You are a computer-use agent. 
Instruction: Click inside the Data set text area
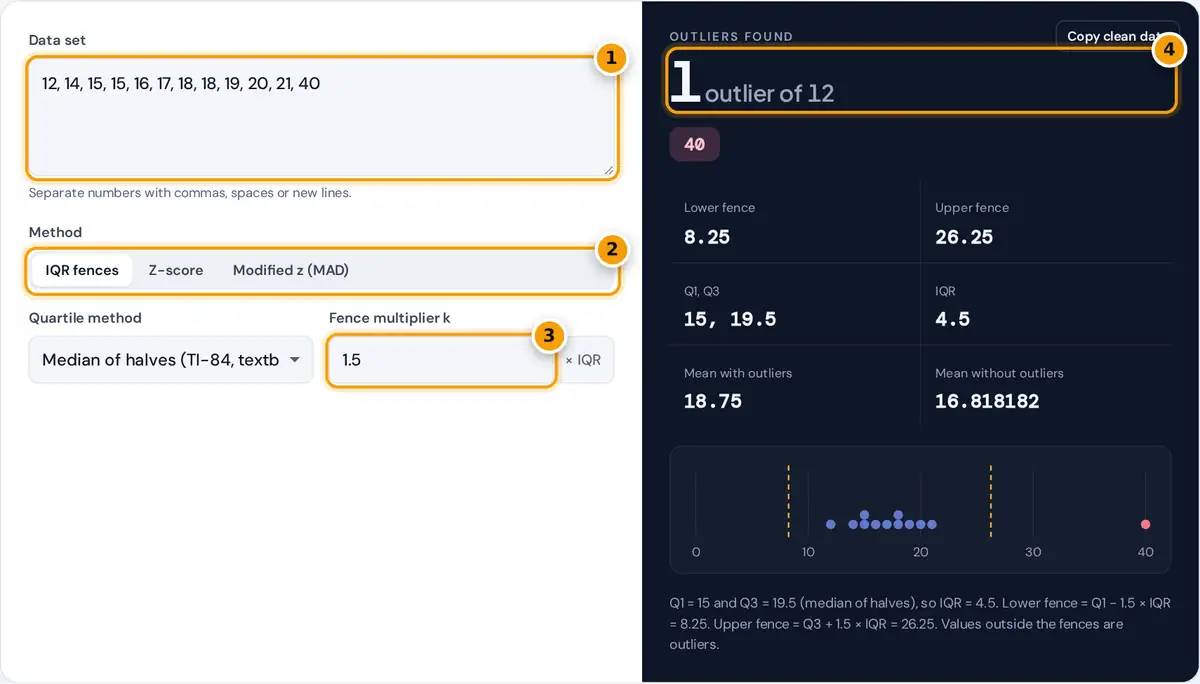point(322,118)
